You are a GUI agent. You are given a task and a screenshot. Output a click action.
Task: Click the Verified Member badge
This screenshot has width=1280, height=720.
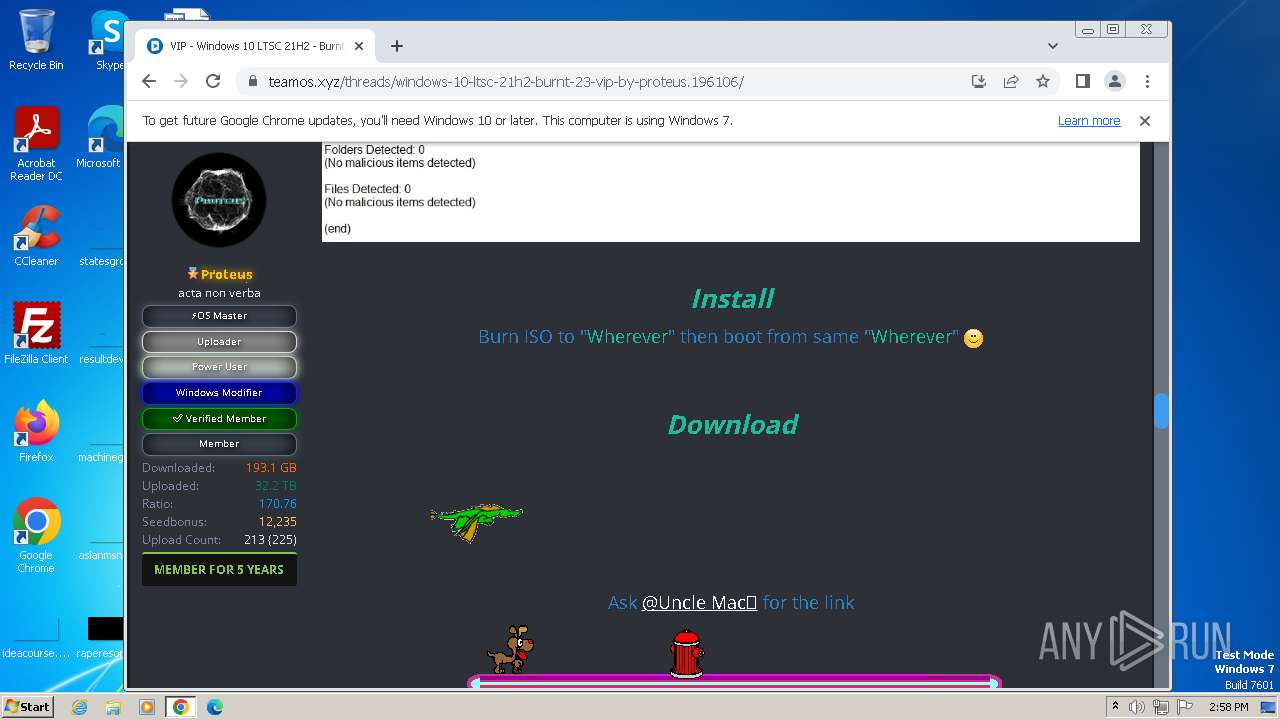point(219,419)
